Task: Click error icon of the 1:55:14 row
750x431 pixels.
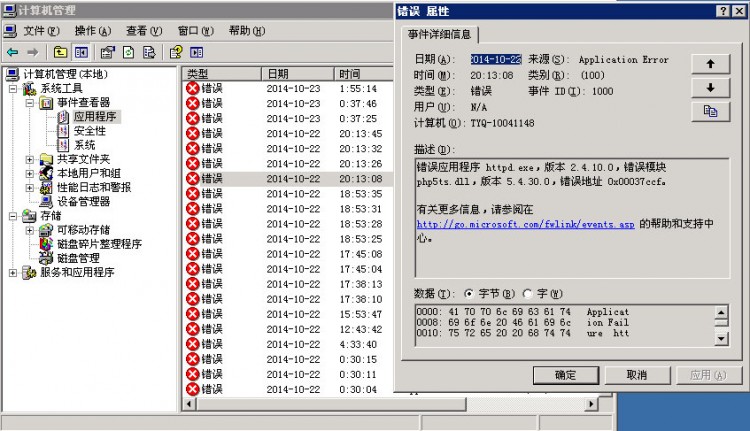Action: pos(192,88)
